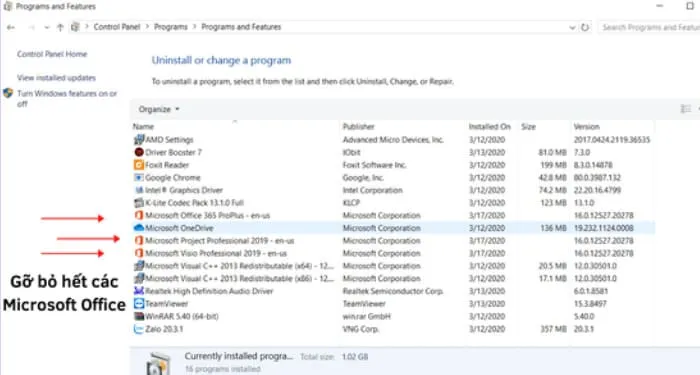Viewport: 700px width, 375px height.
Task: Select Google, Inc. publisher cell
Action: tap(363, 178)
